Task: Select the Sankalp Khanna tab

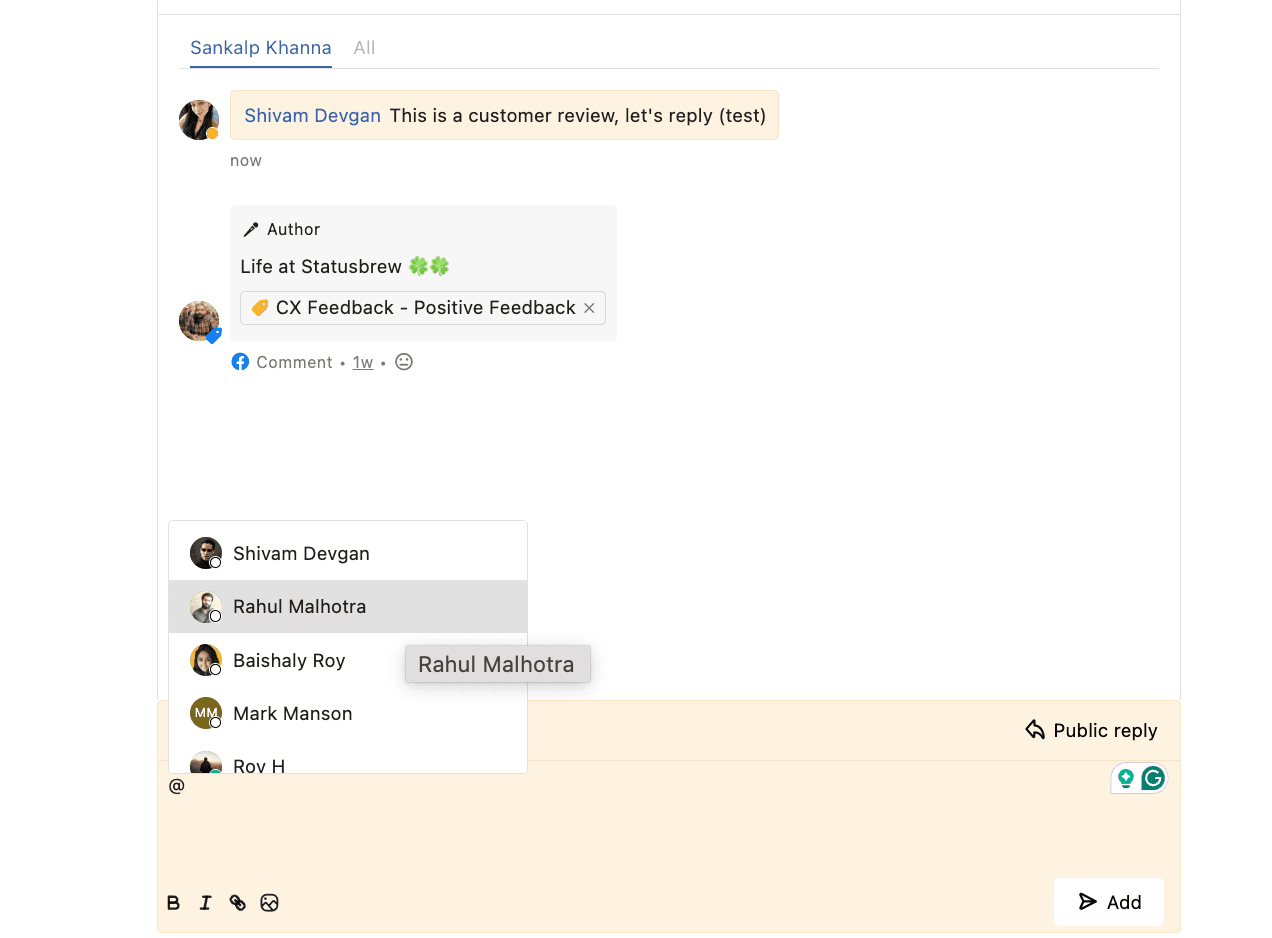Action: [x=260, y=48]
